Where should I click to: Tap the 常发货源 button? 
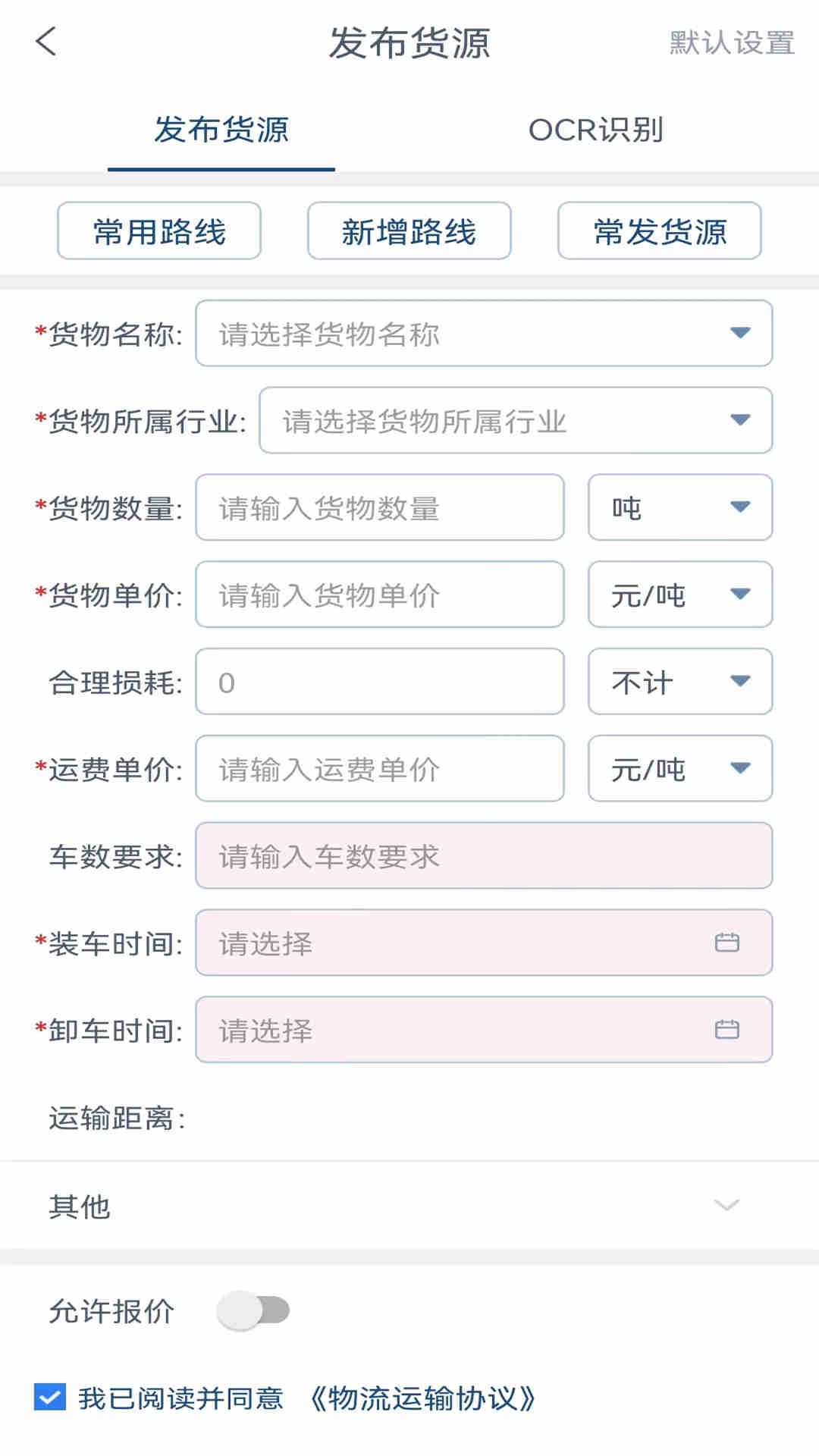pos(660,231)
